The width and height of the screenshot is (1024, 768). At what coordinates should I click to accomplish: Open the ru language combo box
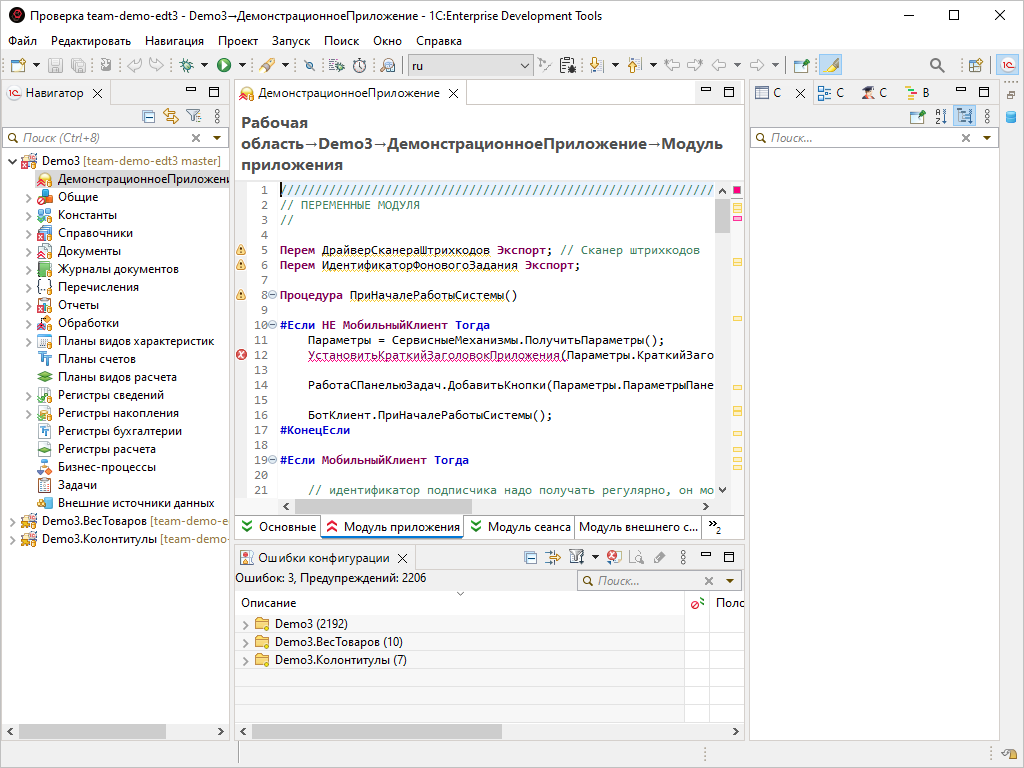tap(469, 65)
